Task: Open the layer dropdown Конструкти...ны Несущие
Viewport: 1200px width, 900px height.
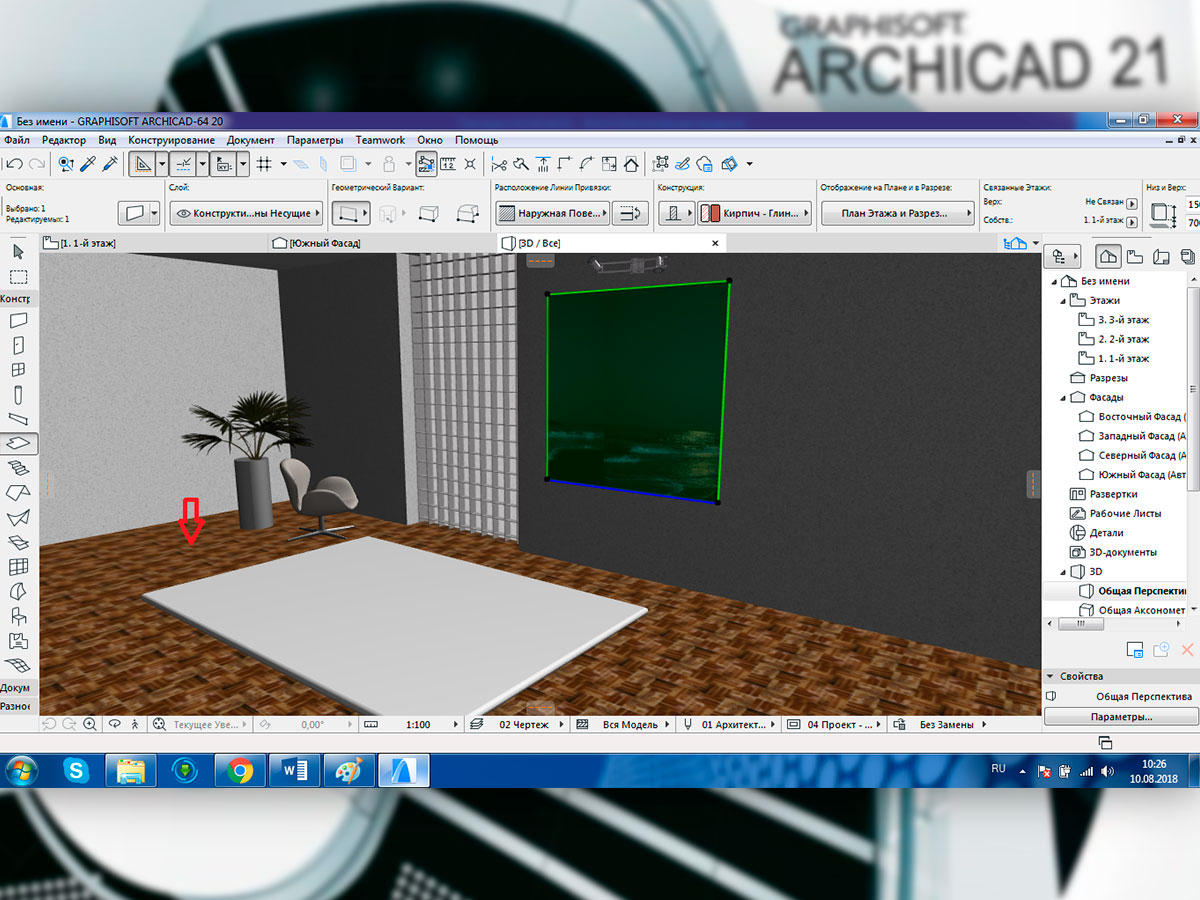Action: point(246,213)
